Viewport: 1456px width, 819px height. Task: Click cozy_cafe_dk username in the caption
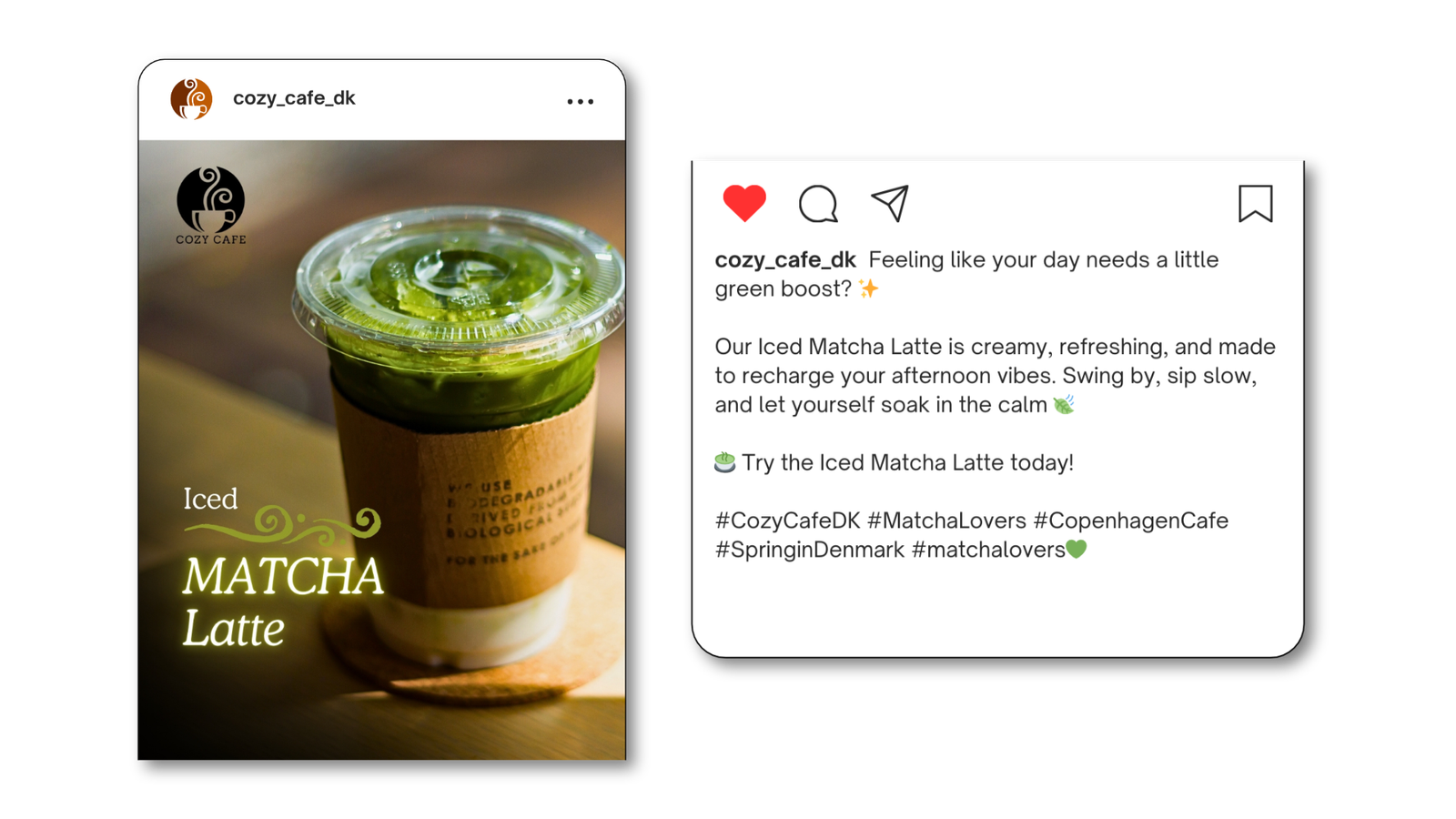[x=785, y=260]
